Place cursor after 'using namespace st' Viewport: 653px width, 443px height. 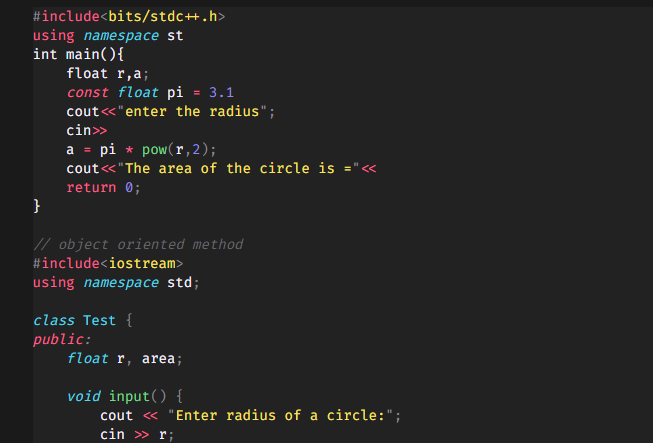[184, 36]
